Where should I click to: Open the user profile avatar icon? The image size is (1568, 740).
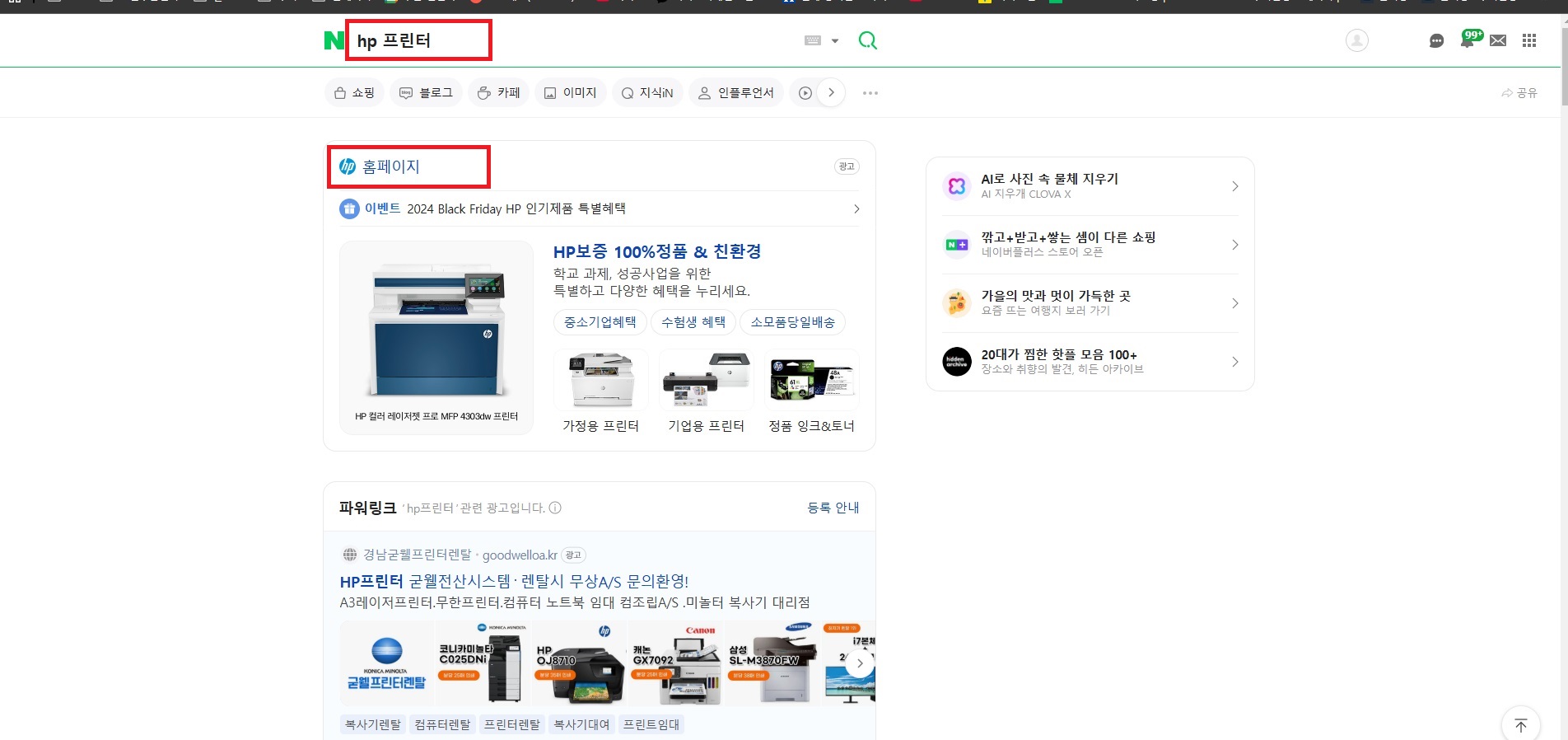pyautogui.click(x=1357, y=40)
